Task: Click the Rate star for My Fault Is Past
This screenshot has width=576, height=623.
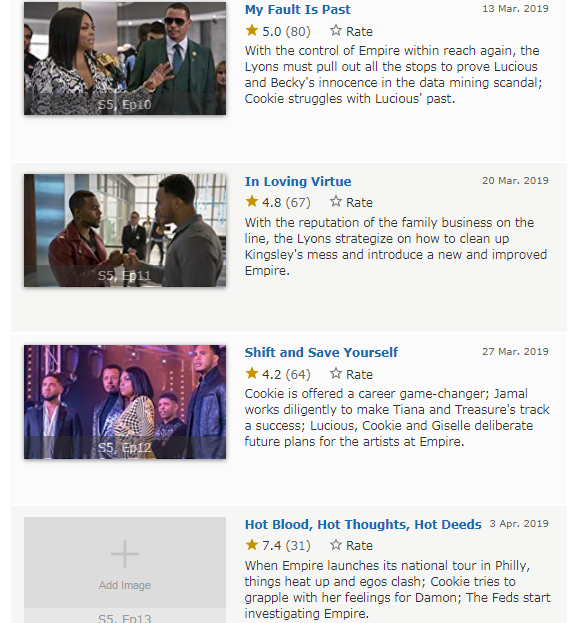Action: [336, 30]
